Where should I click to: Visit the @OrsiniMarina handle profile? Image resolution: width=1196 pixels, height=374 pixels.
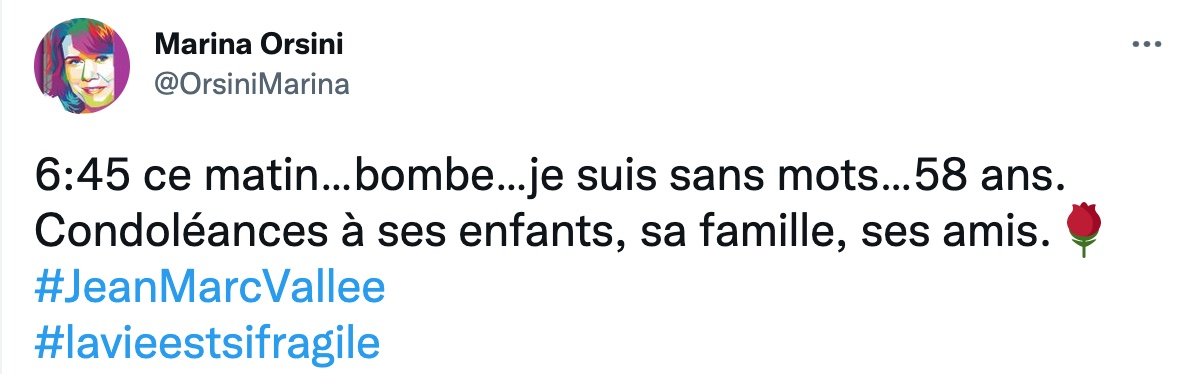coord(252,84)
